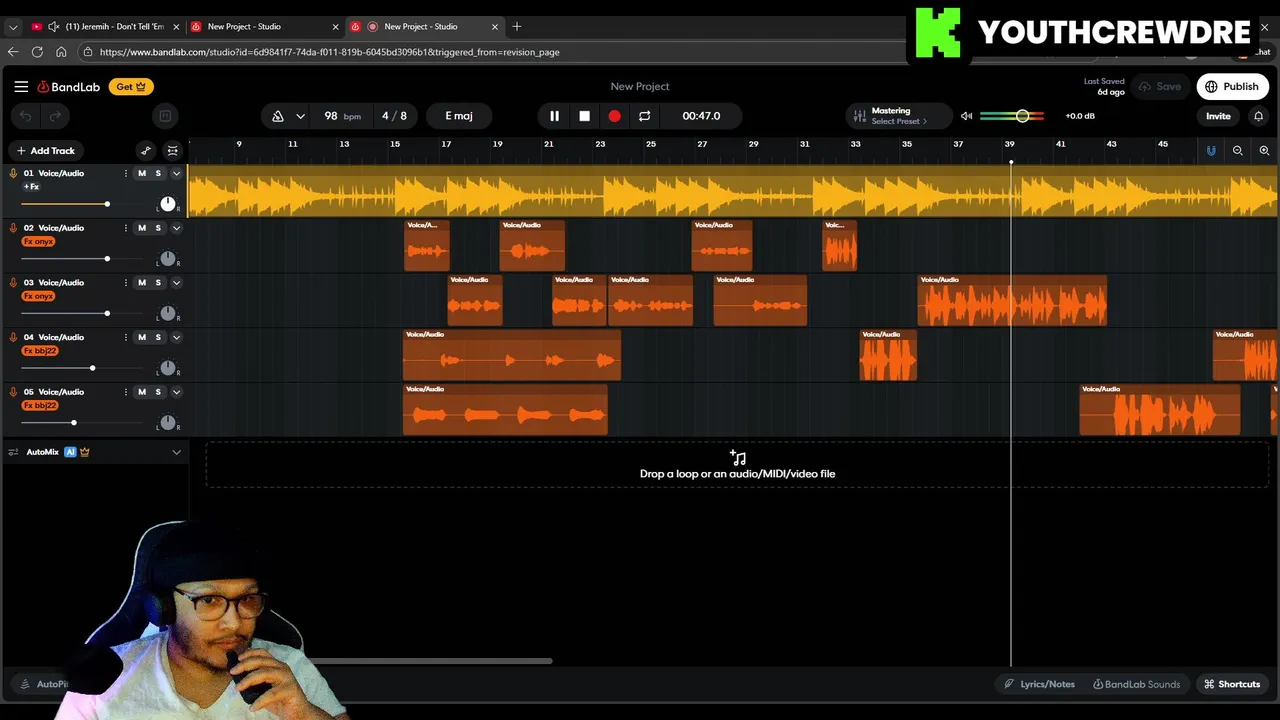Expand track 05 options chevron
Viewport: 1280px width, 720px height.
pyautogui.click(x=176, y=392)
